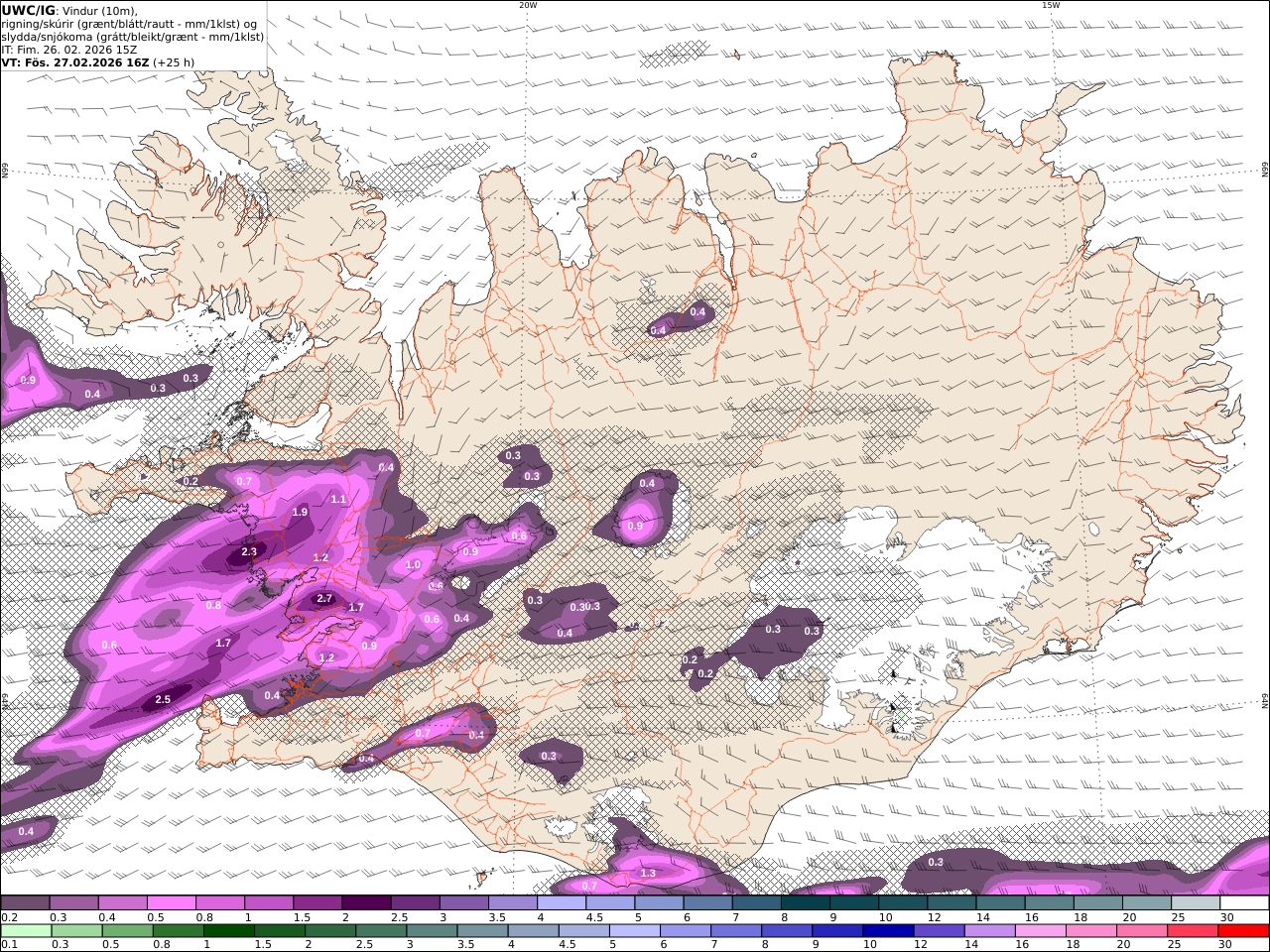This screenshot has height=952, width=1270.
Task: Pick the white upper-scale swatch at 30
Action: point(1244,903)
